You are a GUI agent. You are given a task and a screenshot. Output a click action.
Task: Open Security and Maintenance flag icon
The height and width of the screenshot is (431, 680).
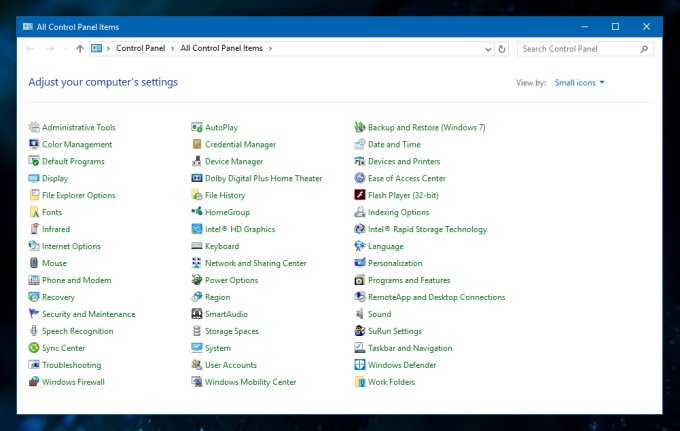(x=34, y=314)
